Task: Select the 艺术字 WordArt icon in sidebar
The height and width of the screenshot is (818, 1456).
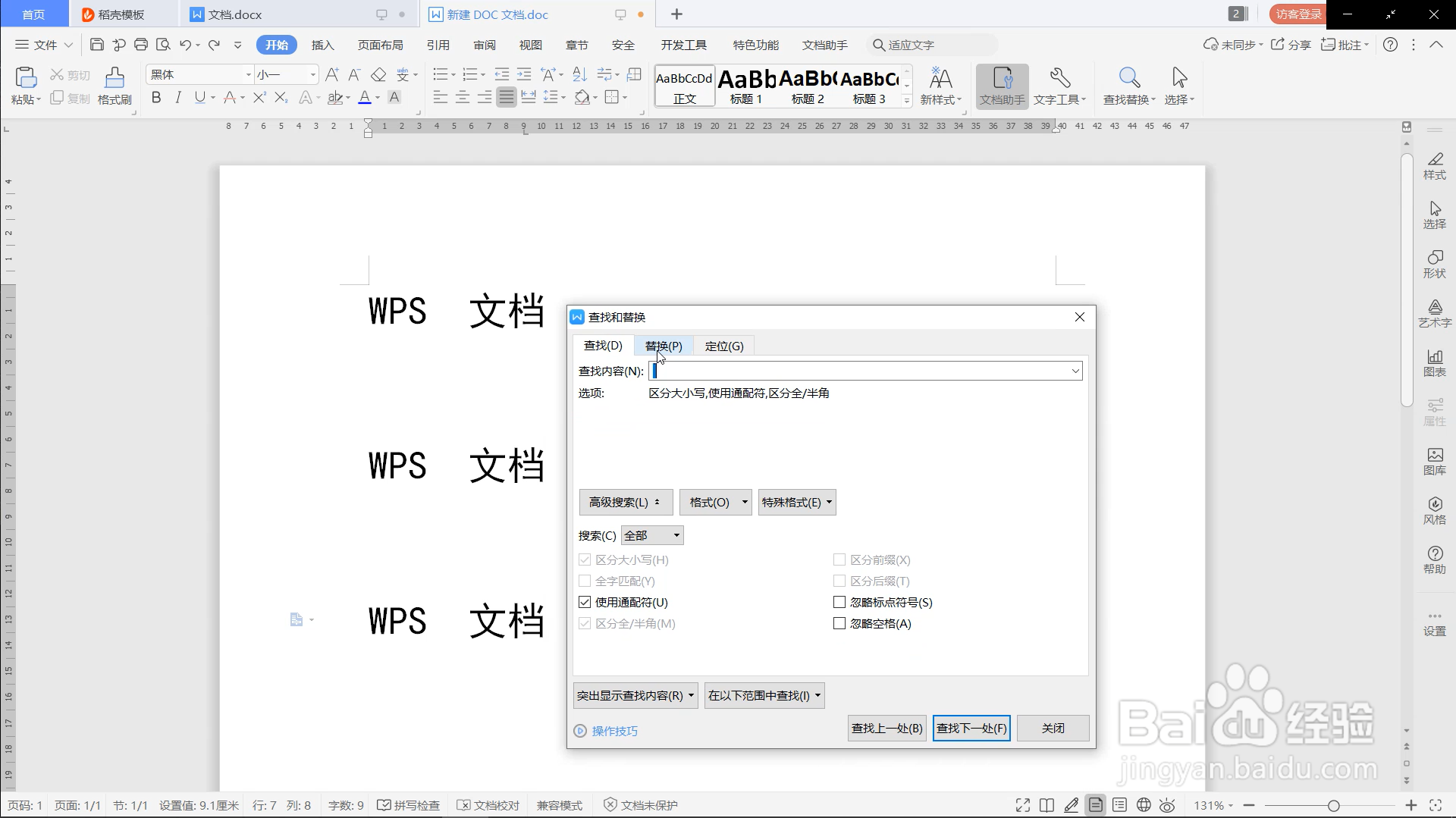Action: (x=1435, y=312)
